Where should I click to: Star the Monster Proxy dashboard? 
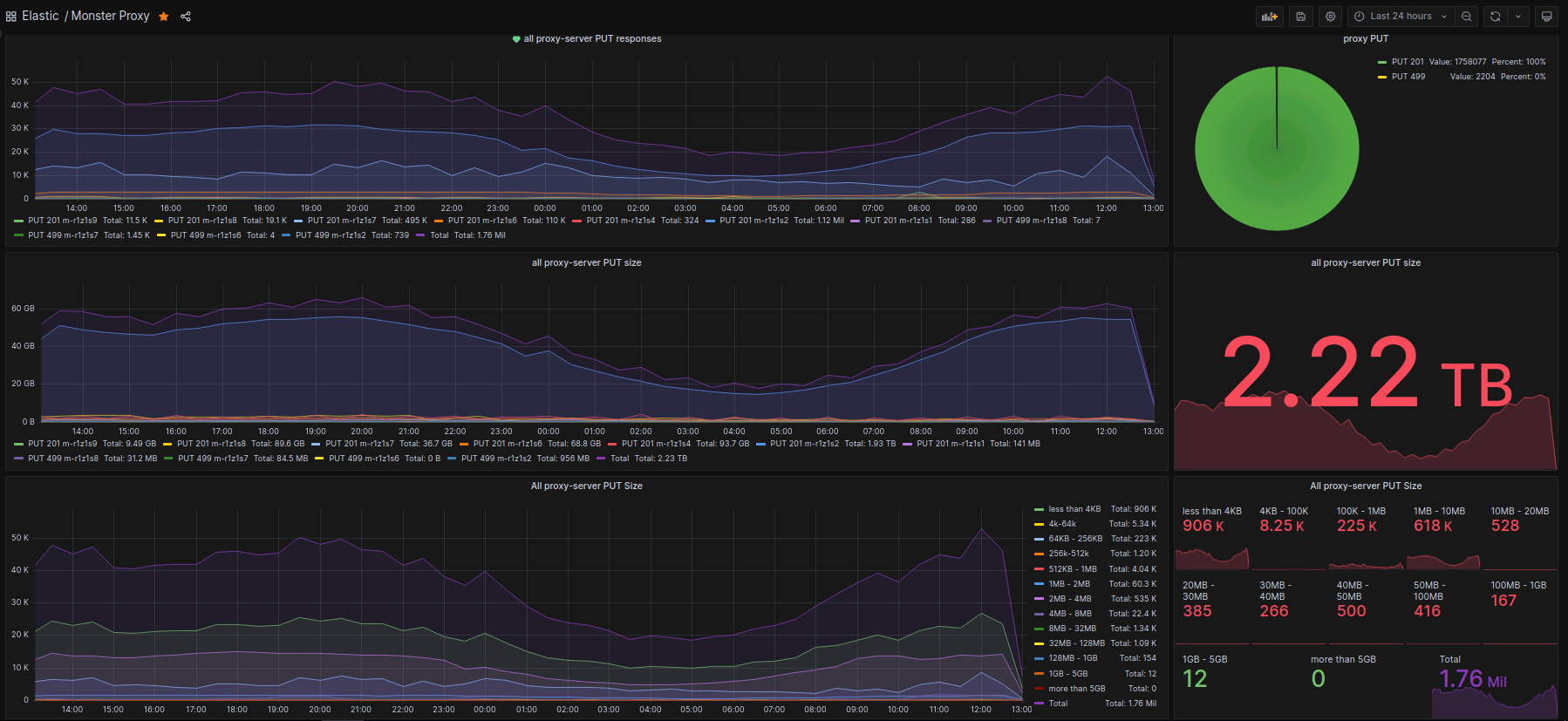pos(163,17)
